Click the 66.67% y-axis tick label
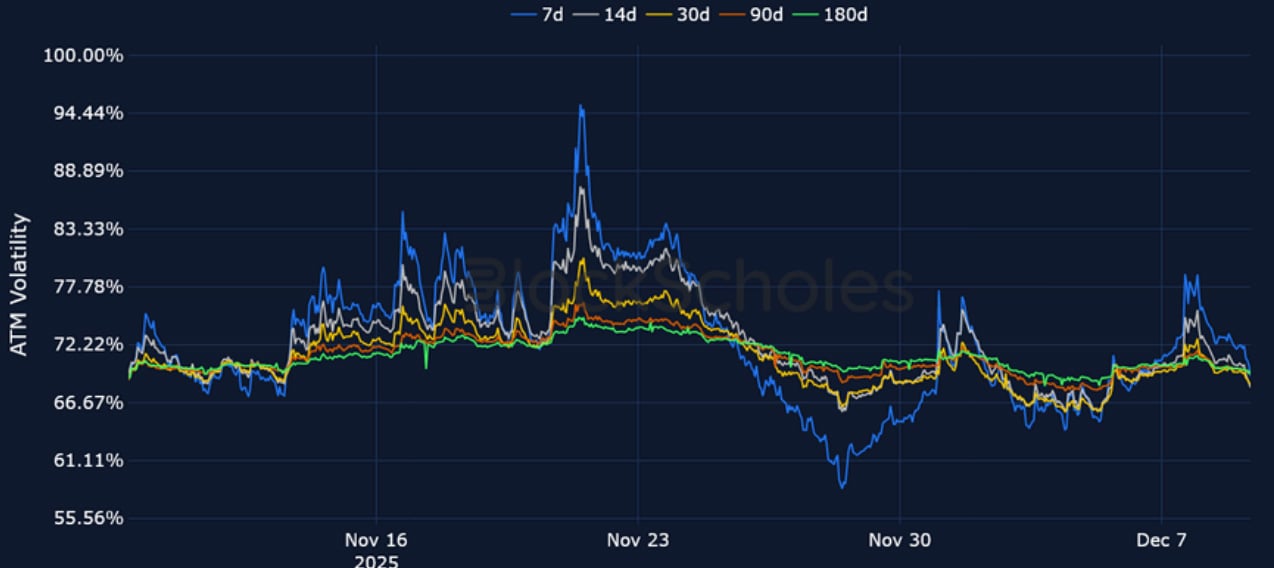Viewport: 1274px width, 568px height. (x=87, y=403)
